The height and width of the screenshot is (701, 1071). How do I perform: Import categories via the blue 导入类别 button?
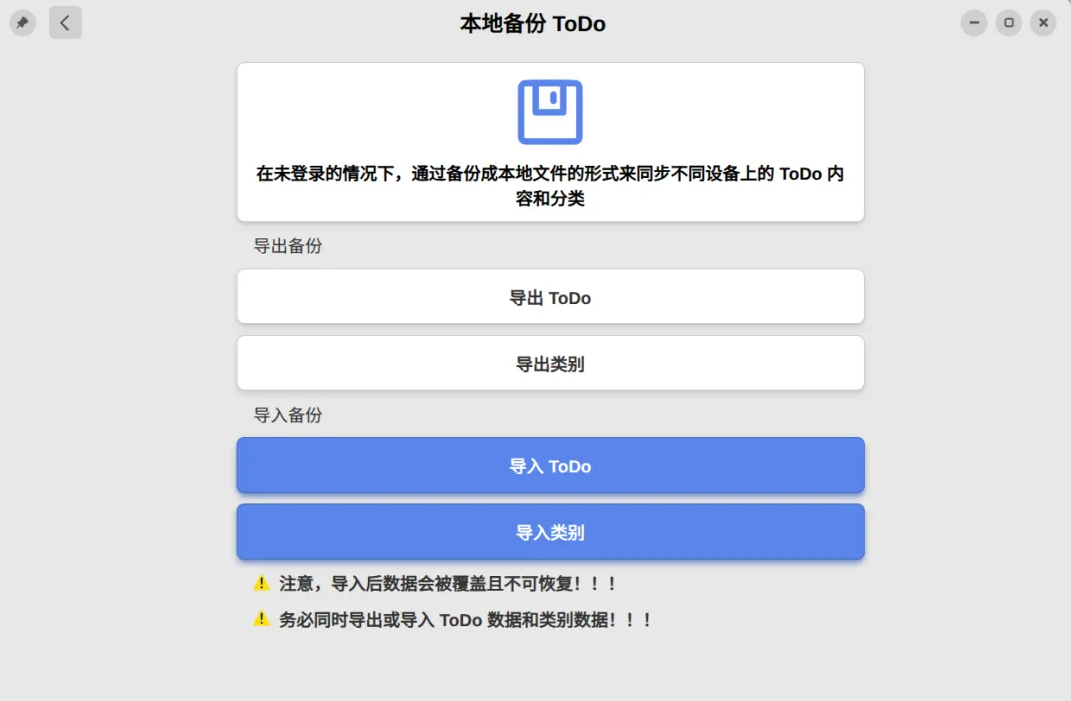(x=551, y=532)
